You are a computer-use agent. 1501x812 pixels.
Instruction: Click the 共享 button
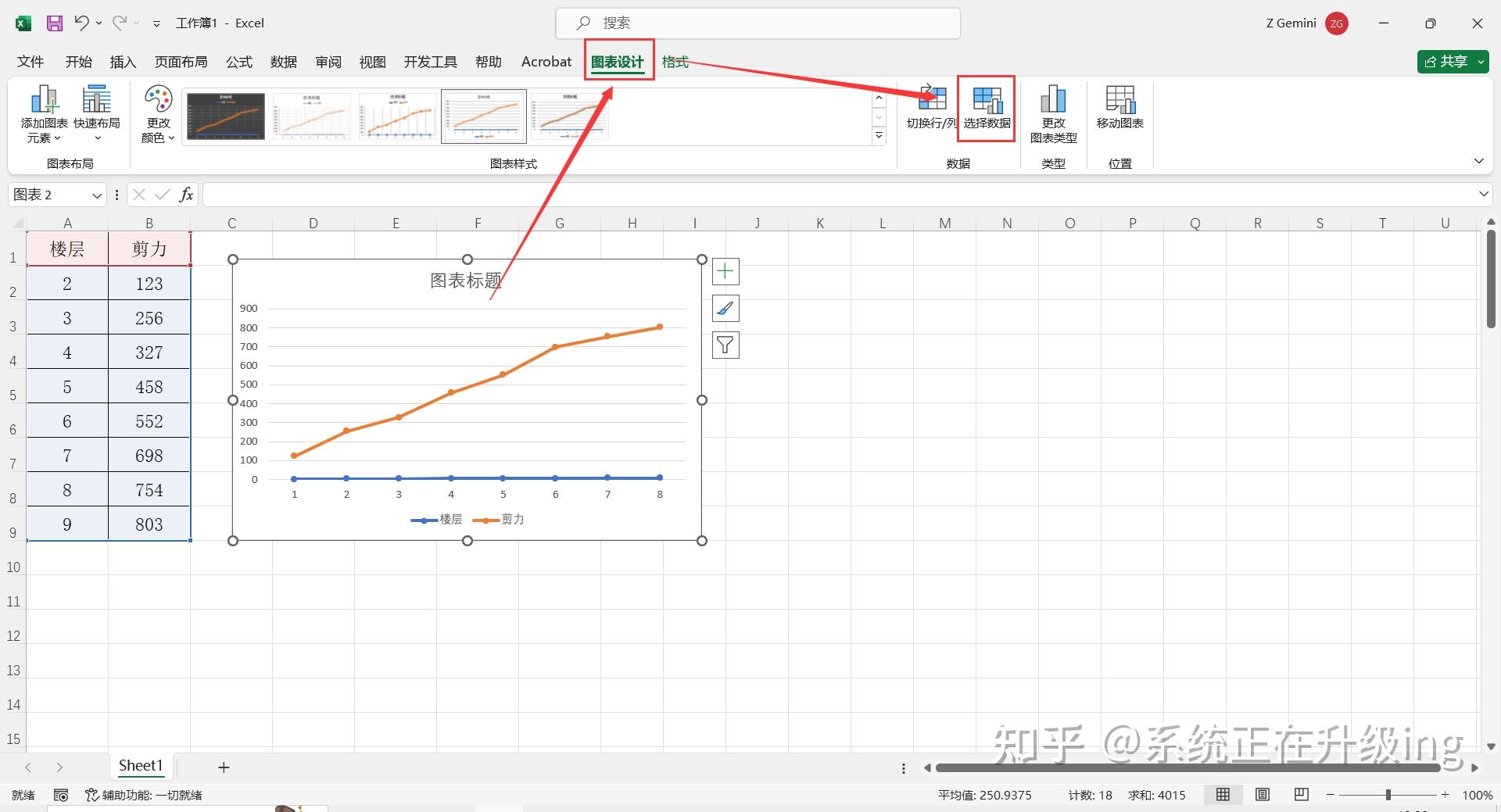pos(1452,61)
